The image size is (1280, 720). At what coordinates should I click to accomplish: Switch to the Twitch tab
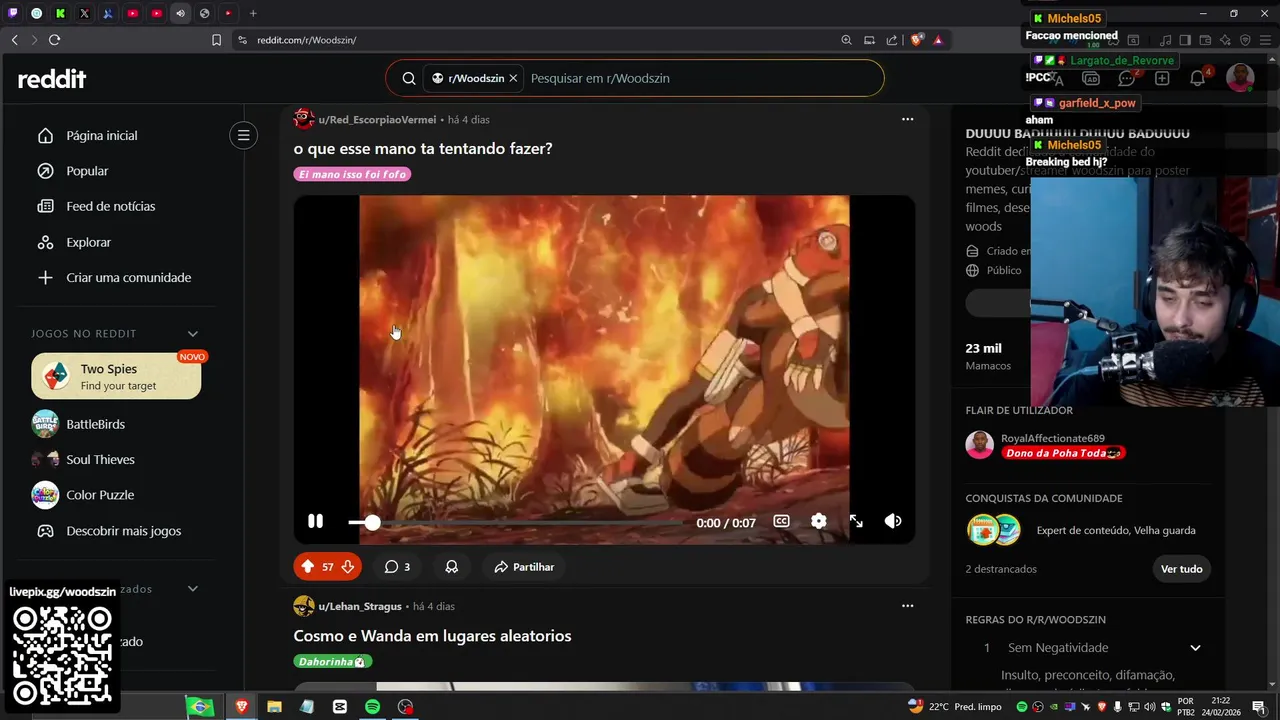coord(13,13)
